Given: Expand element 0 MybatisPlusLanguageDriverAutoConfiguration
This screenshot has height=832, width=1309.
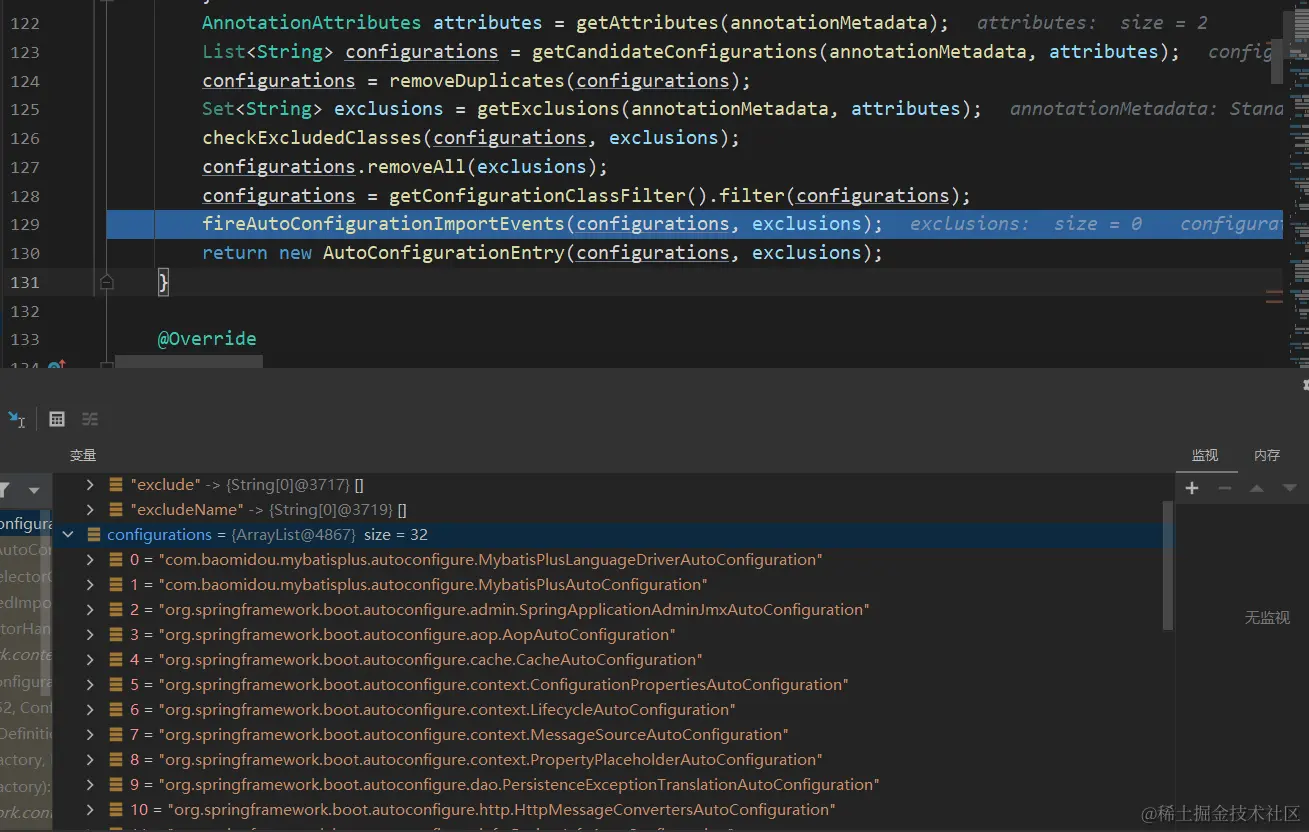Looking at the screenshot, I should [90, 560].
